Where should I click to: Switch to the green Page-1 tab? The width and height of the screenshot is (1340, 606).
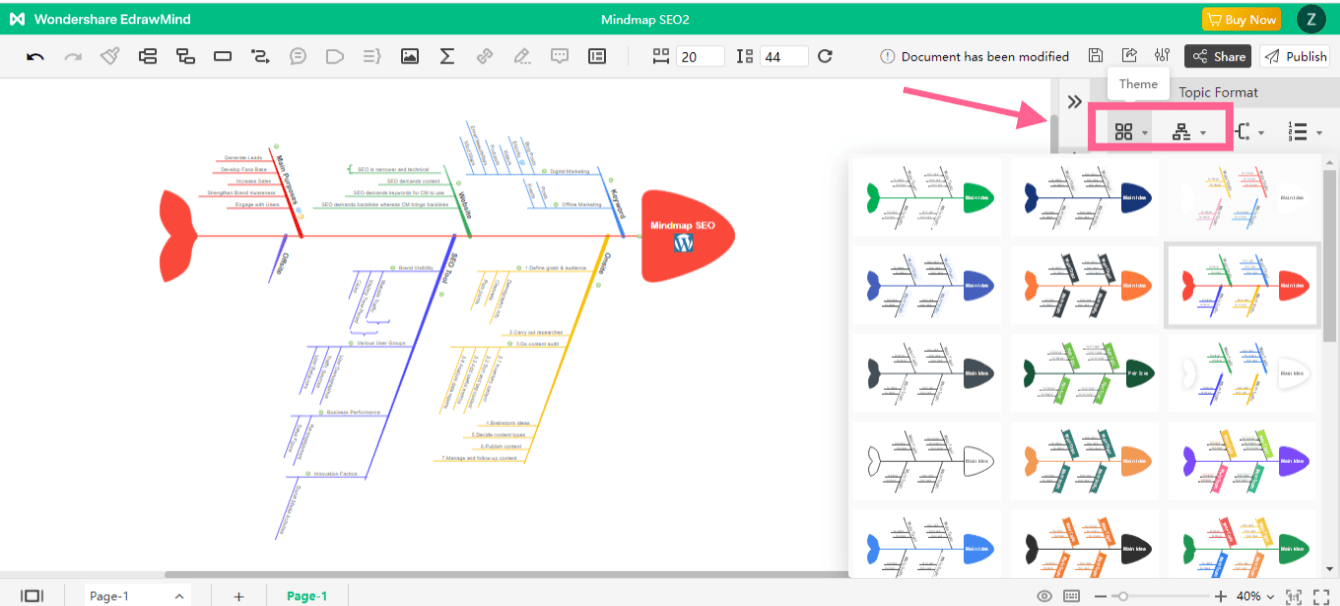[x=307, y=596]
